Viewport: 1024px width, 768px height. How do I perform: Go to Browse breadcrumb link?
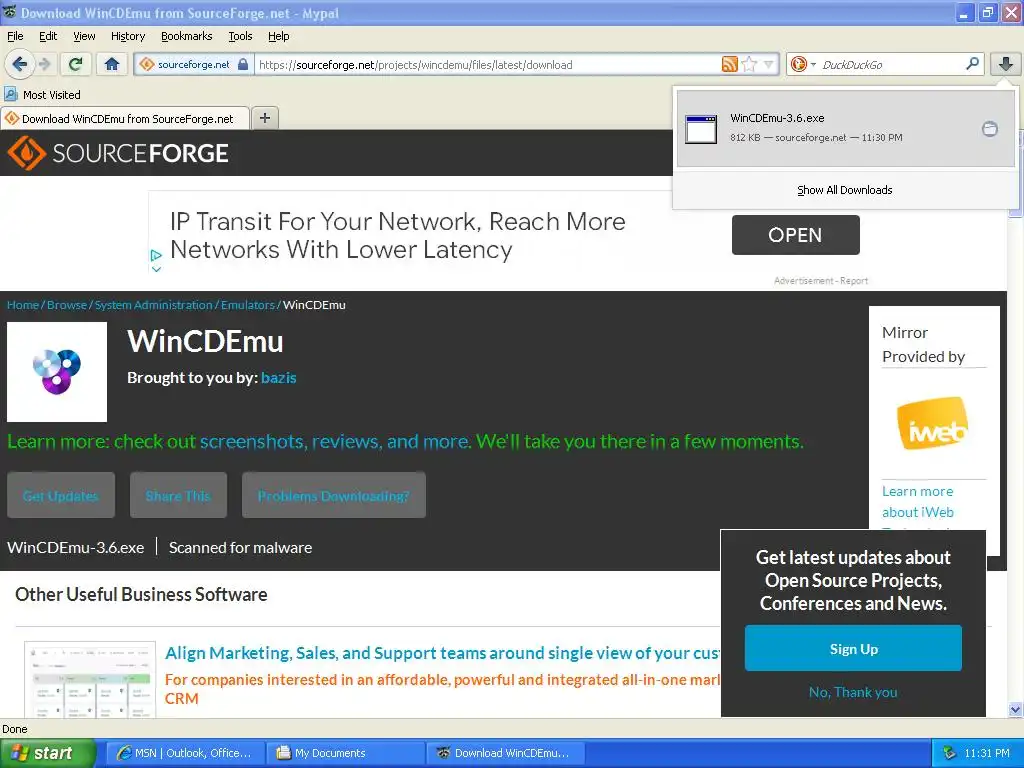(x=67, y=305)
